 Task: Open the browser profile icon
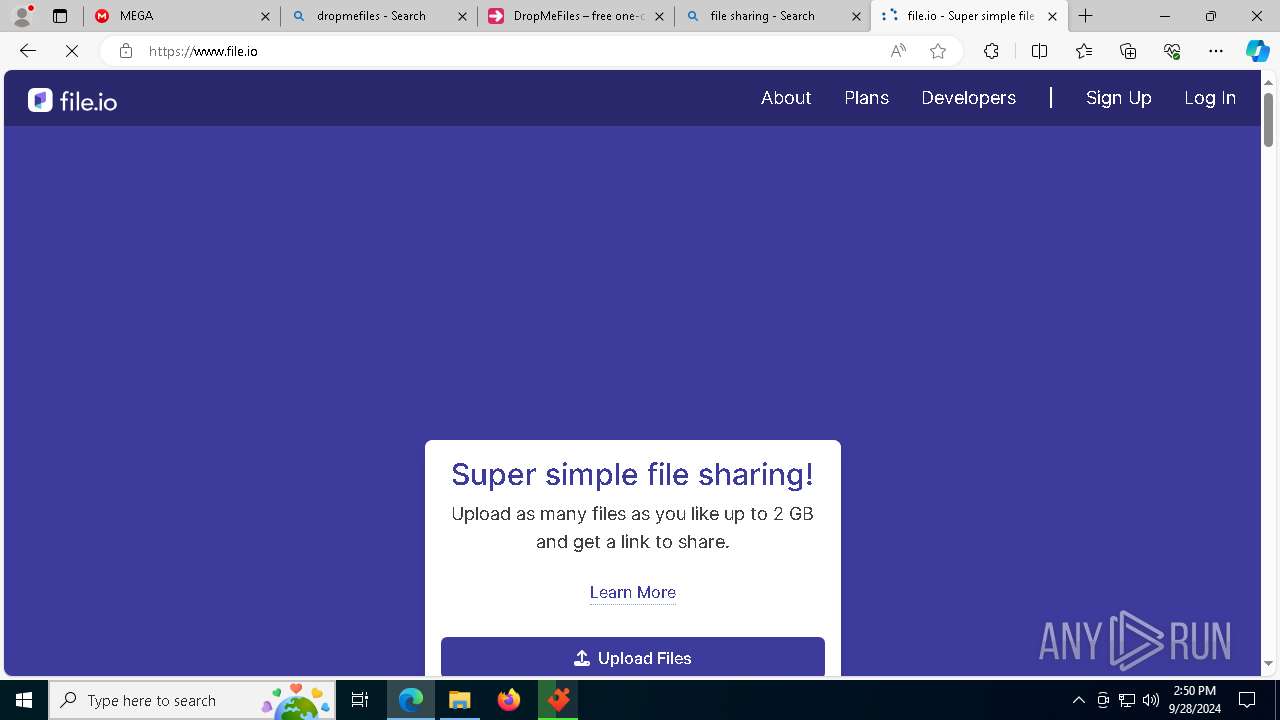pos(22,16)
